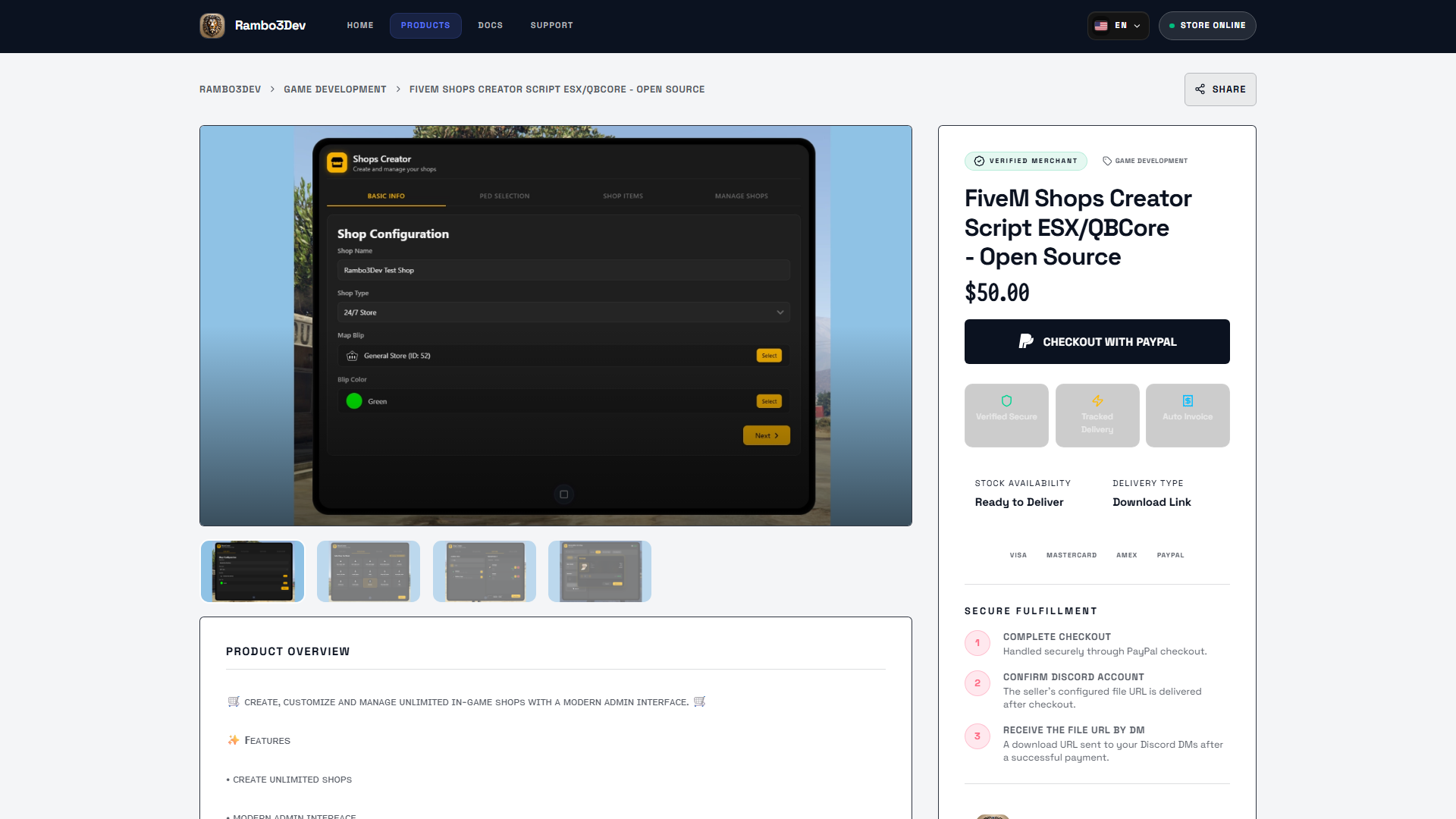Click the PAYPAL payment label

tap(1171, 555)
